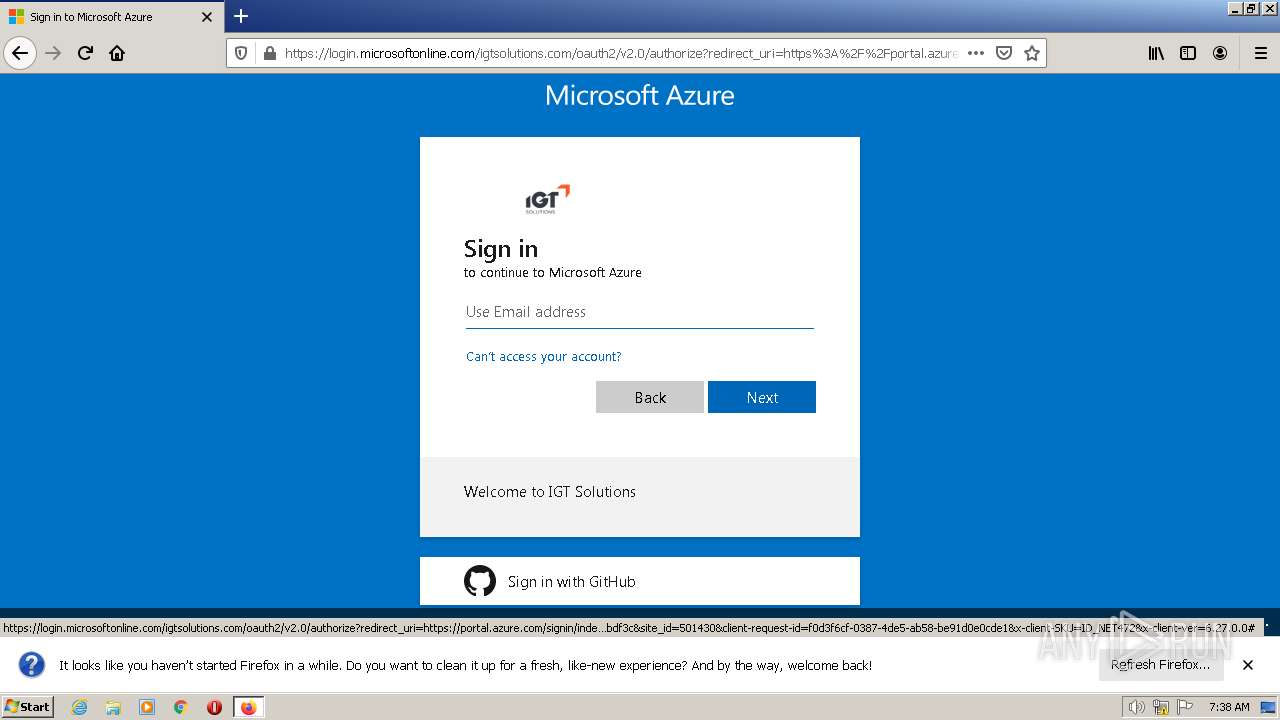This screenshot has width=1280, height=720.
Task: Go to the Firefox home page
Action: [x=117, y=53]
